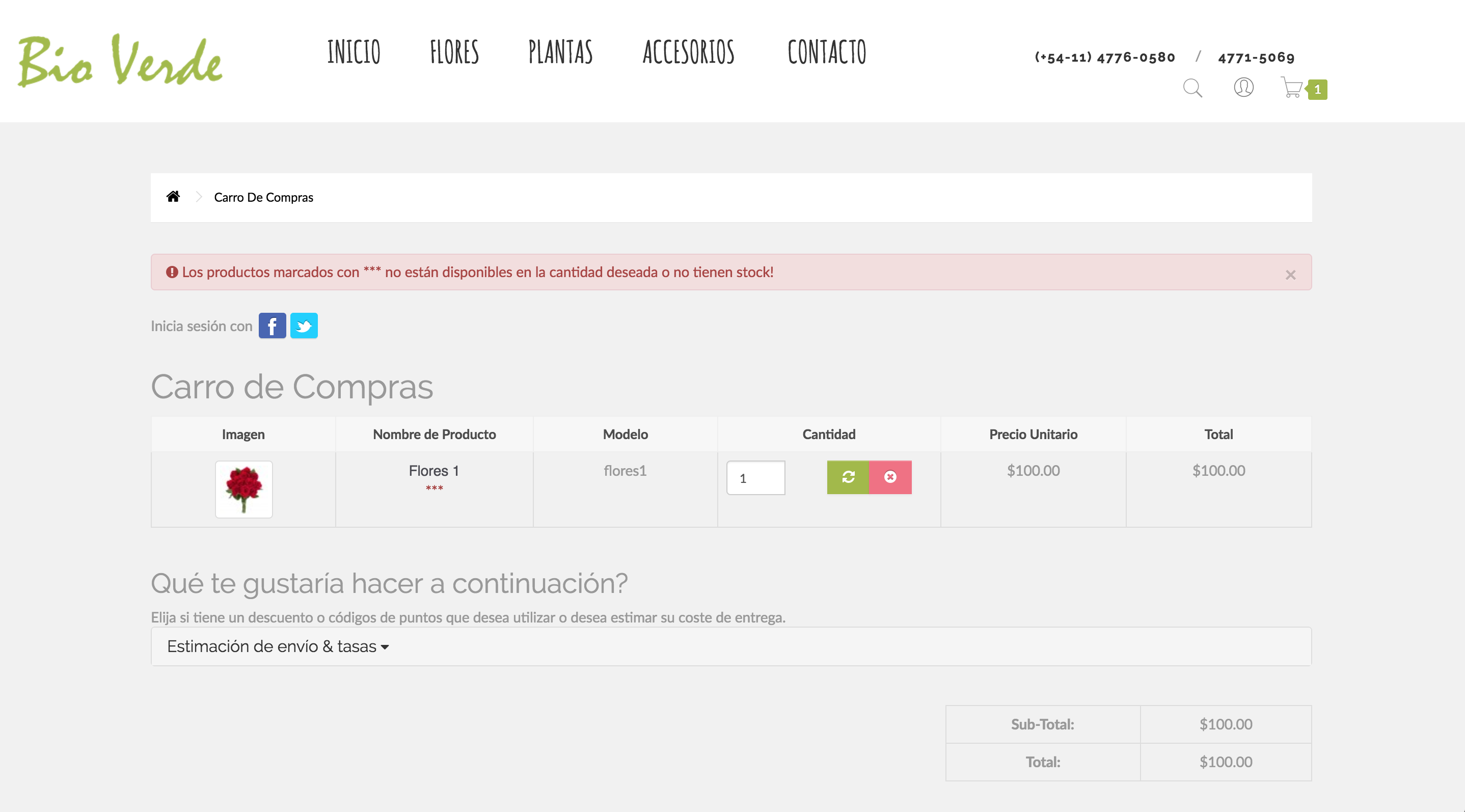Remove Flores 1 with red delete button
1465x812 pixels.
pyautogui.click(x=890, y=477)
